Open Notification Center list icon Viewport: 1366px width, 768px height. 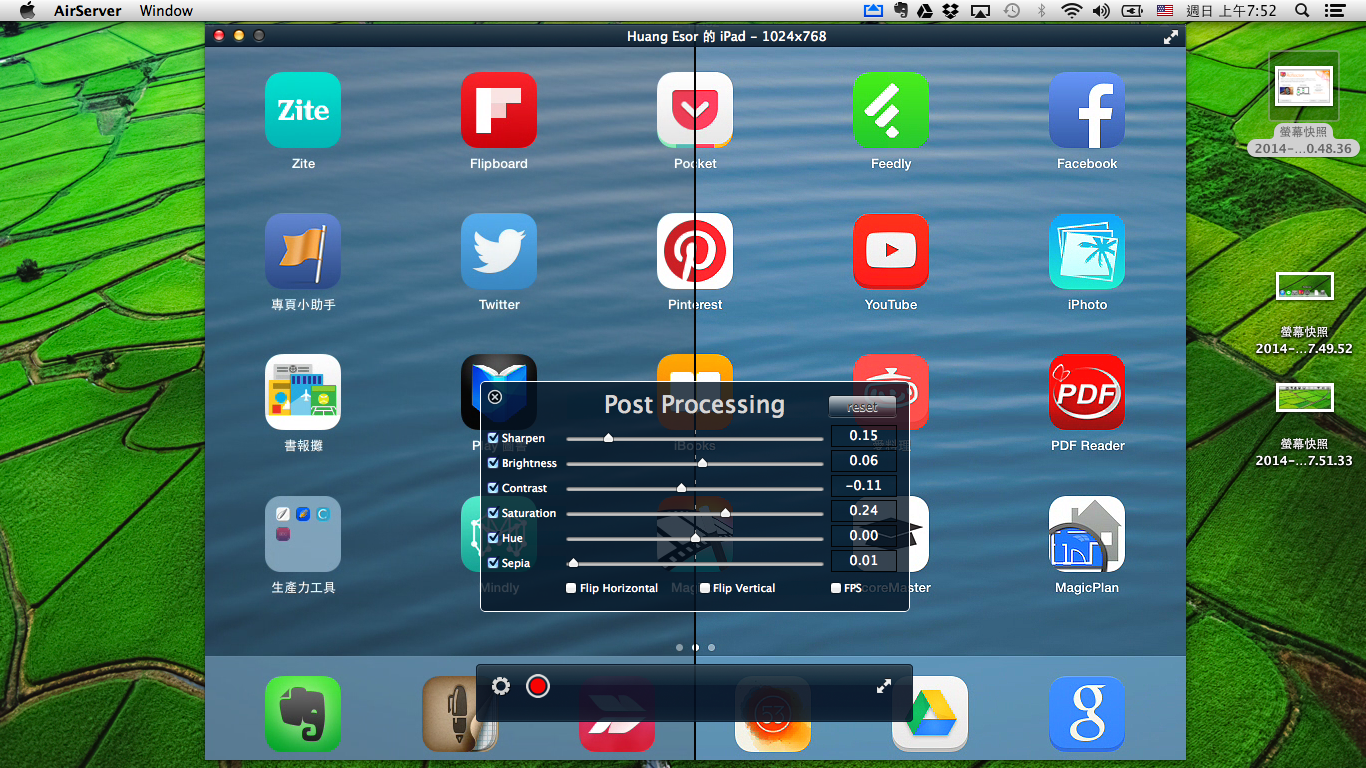tap(1334, 11)
